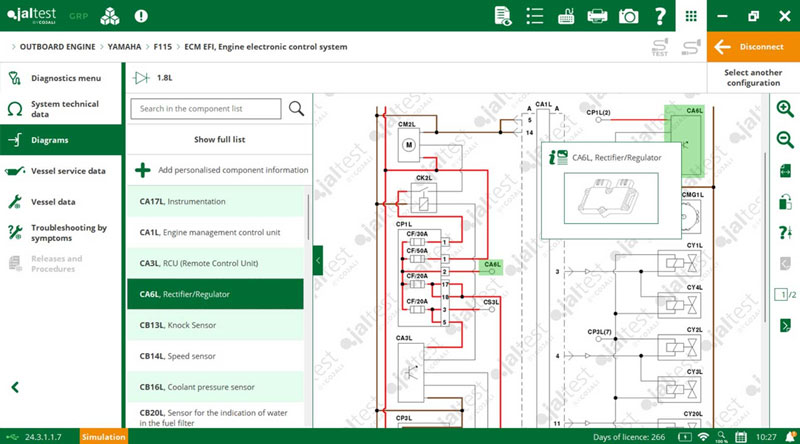Click the alert exclamation icon in header
Viewport: 800px width, 444px height.
click(141, 16)
